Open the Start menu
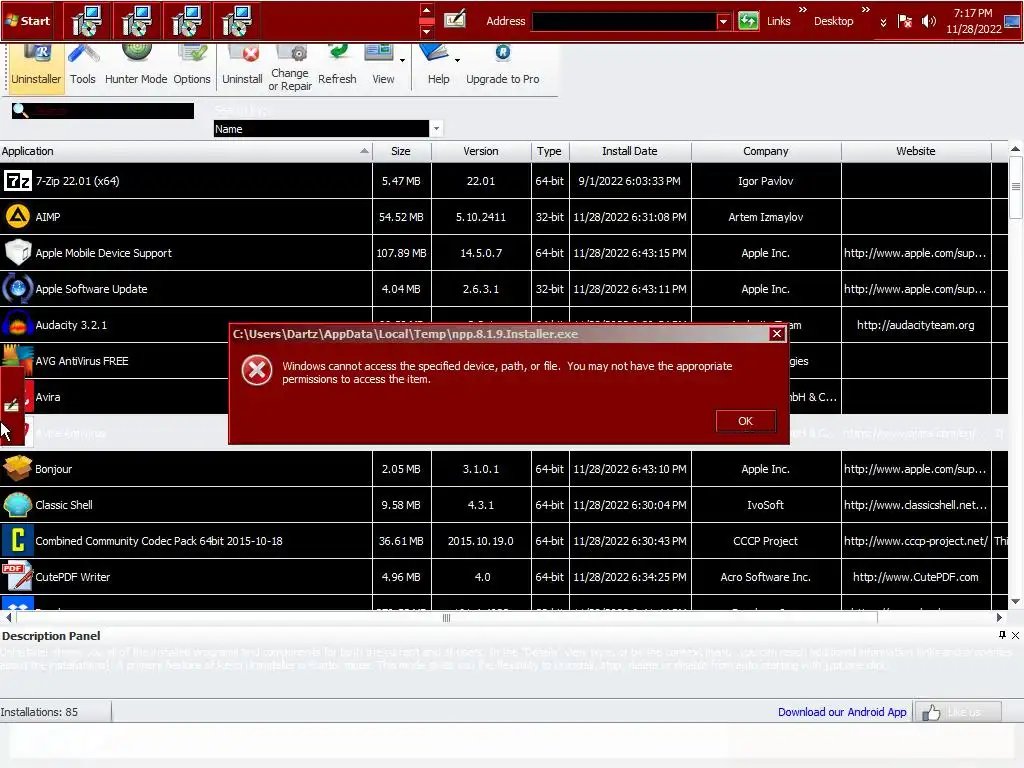1024x768 pixels. [x=28, y=20]
